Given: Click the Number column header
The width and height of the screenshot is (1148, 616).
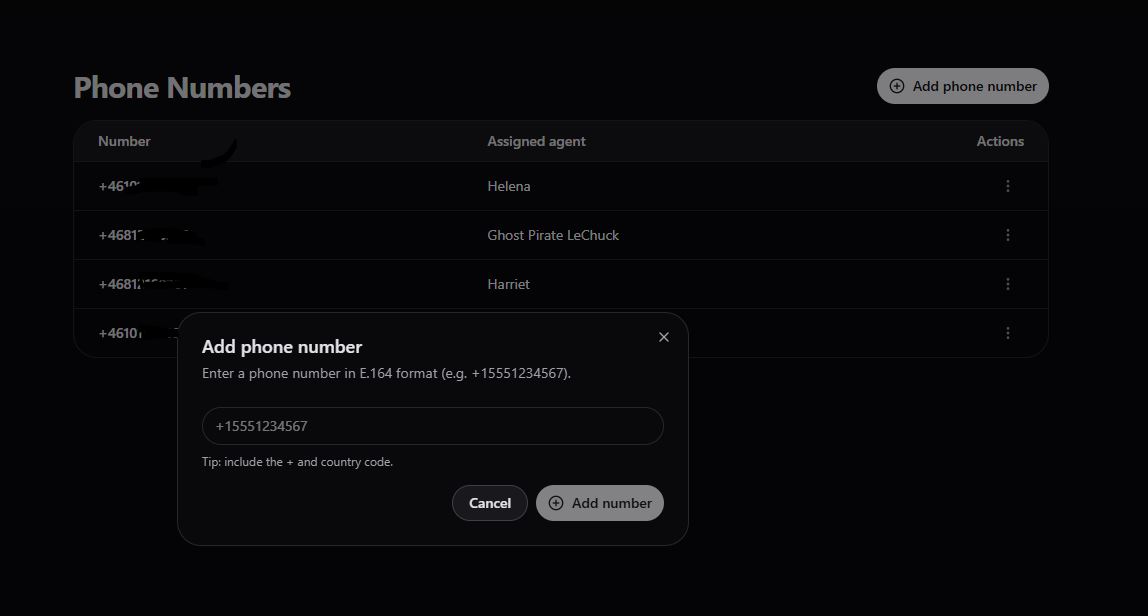Looking at the screenshot, I should click(124, 141).
